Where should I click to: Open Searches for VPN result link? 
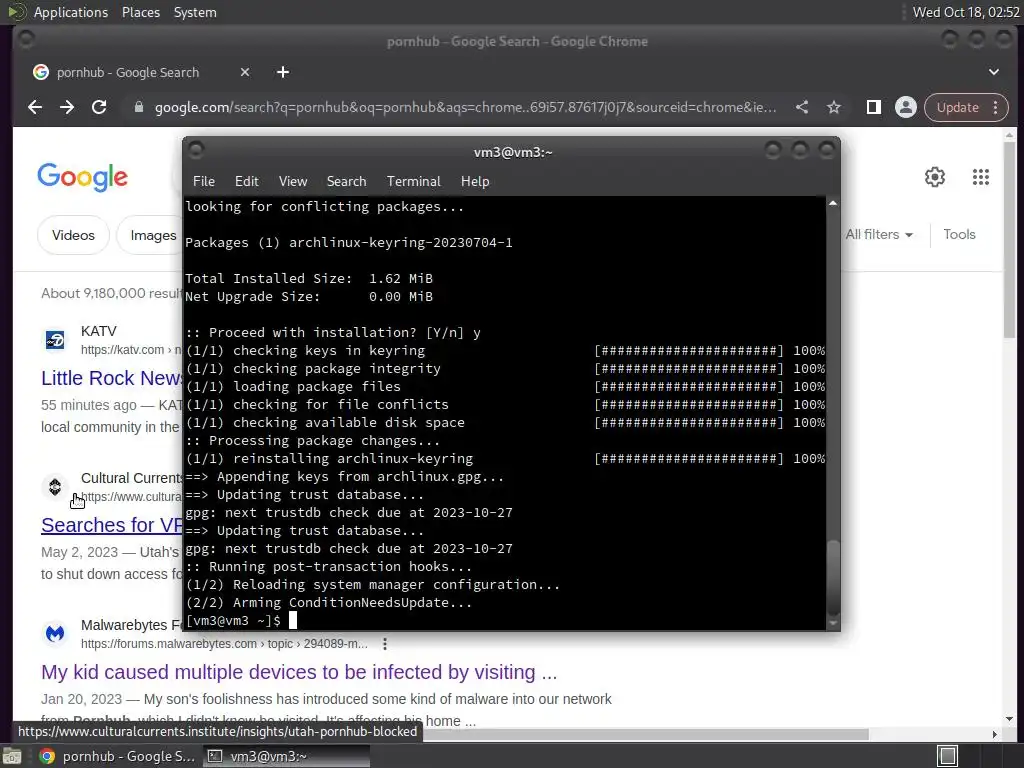point(111,525)
